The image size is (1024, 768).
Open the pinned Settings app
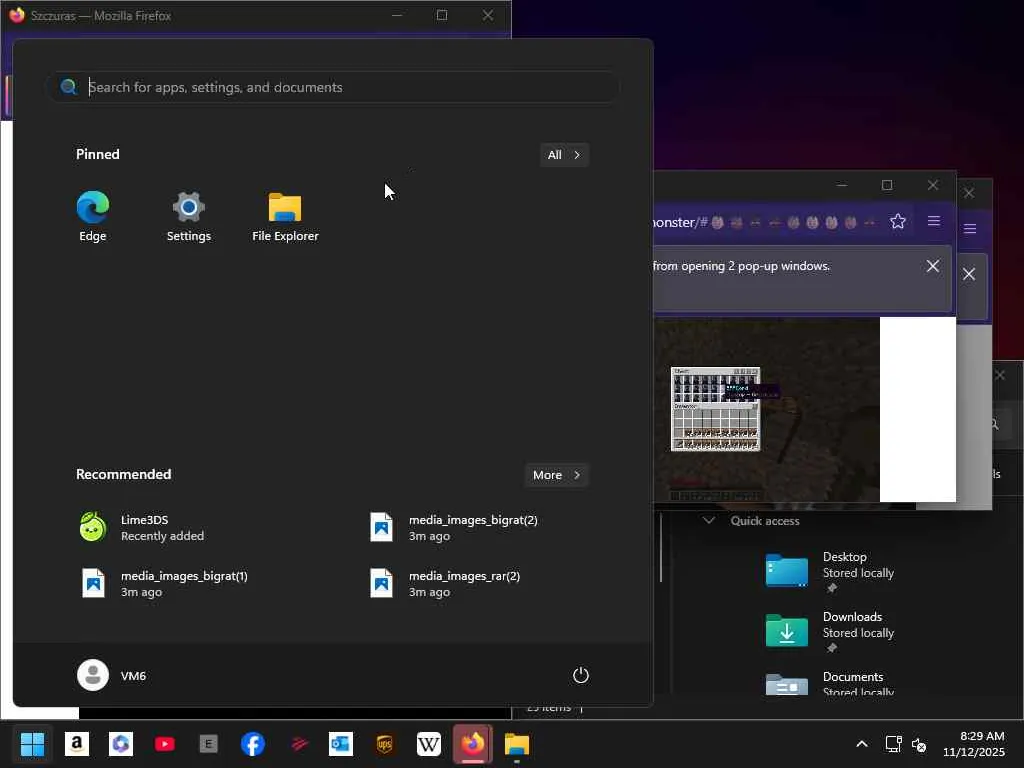(x=189, y=217)
